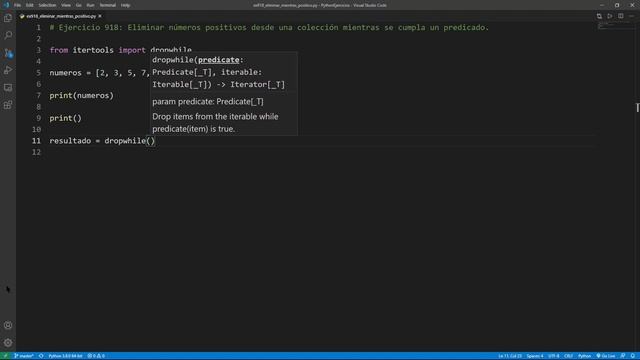Click 'resultado' on line 11
Screen dimensions: 640x360
[70, 141]
